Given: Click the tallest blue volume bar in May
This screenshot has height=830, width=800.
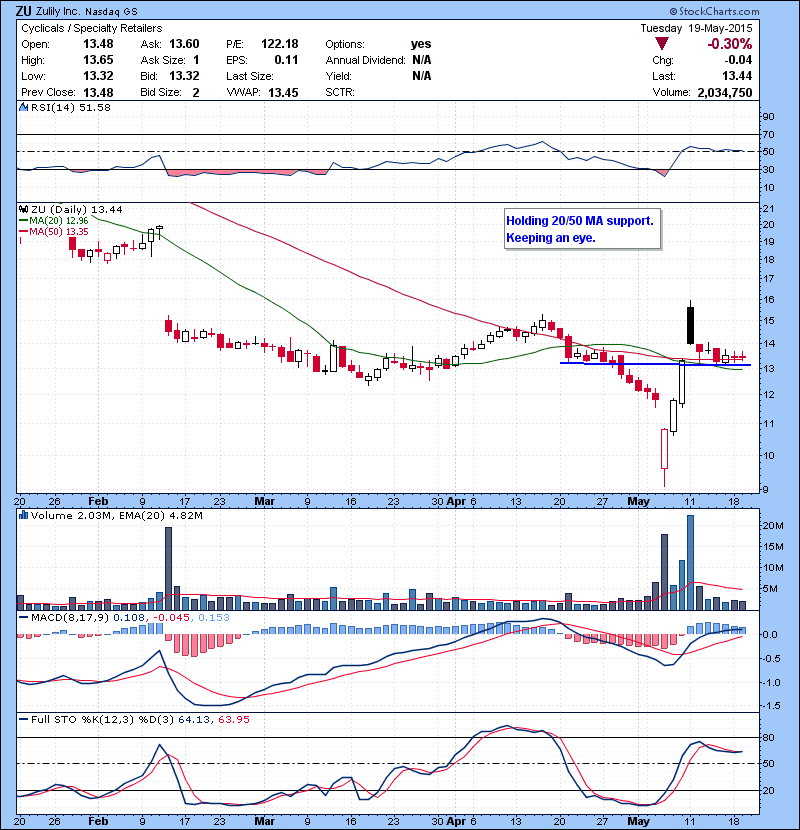Looking at the screenshot, I should [690, 563].
